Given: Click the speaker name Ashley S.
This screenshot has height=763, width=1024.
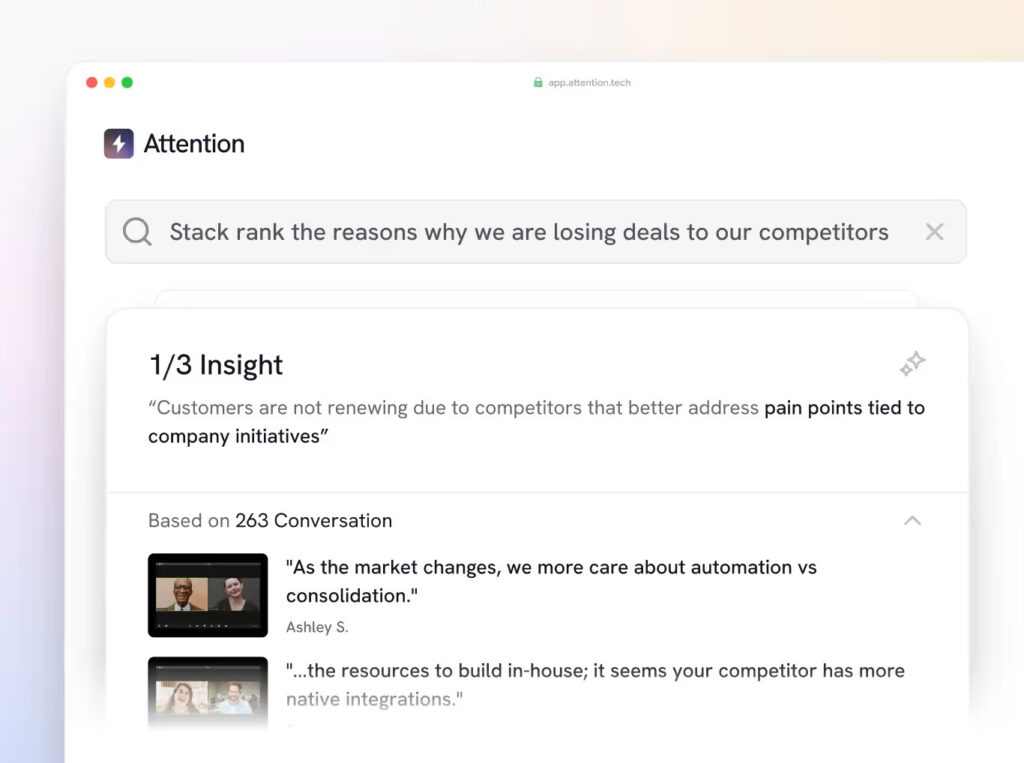Looking at the screenshot, I should pos(317,628).
